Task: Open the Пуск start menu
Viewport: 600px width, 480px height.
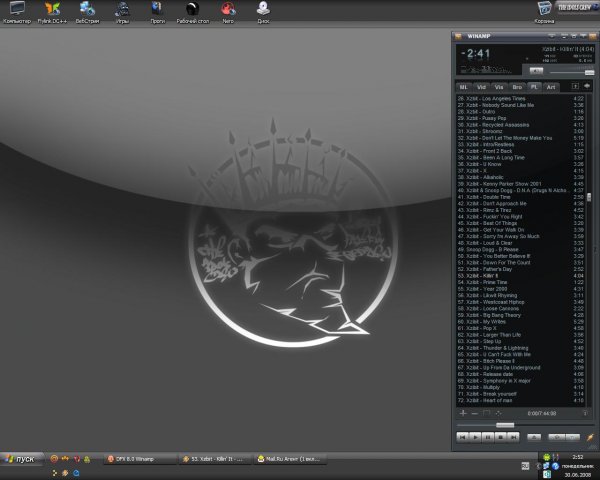Action: pyautogui.click(x=21, y=459)
